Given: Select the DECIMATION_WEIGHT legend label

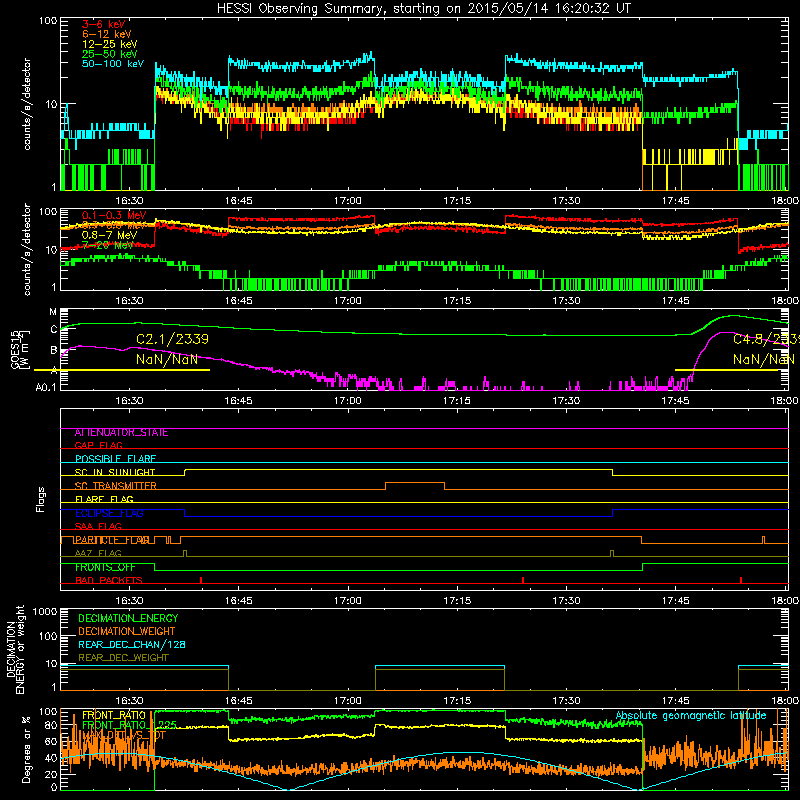Looking at the screenshot, I should click(x=127, y=632).
